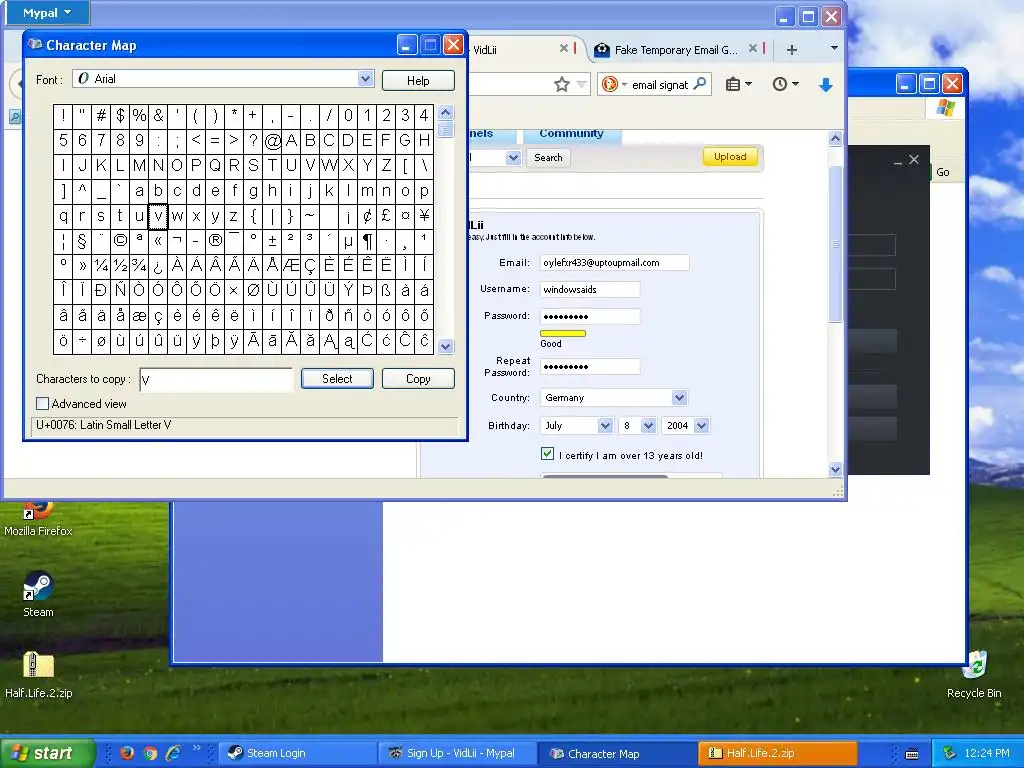Open the Steam desktop shortcut icon
1024x768 pixels.
(38, 595)
